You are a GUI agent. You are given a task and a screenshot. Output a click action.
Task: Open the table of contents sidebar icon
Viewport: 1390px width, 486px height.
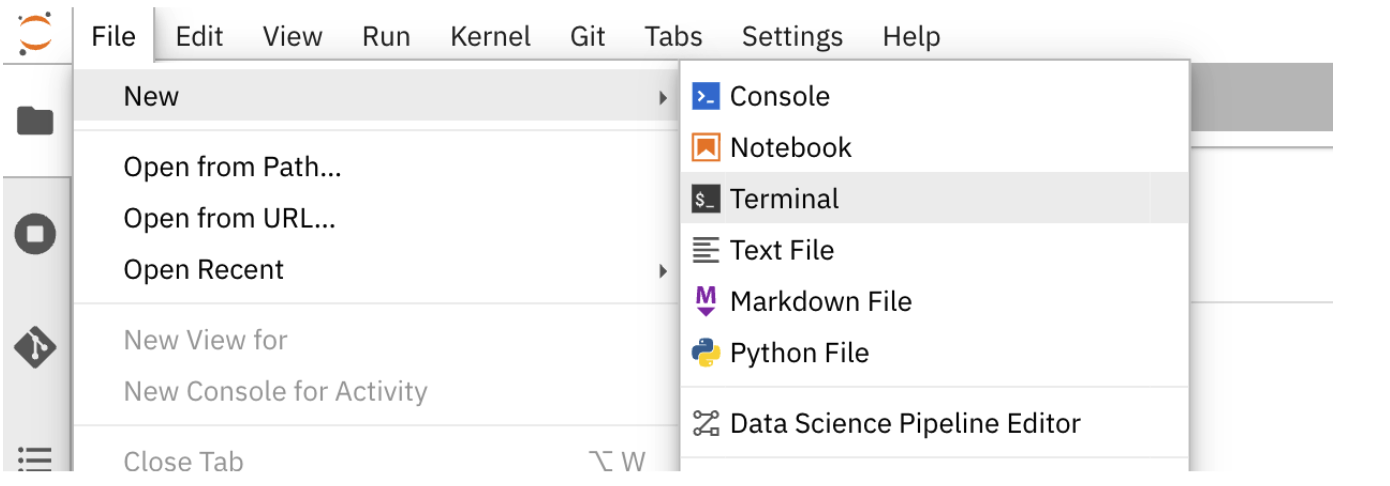pos(35,458)
